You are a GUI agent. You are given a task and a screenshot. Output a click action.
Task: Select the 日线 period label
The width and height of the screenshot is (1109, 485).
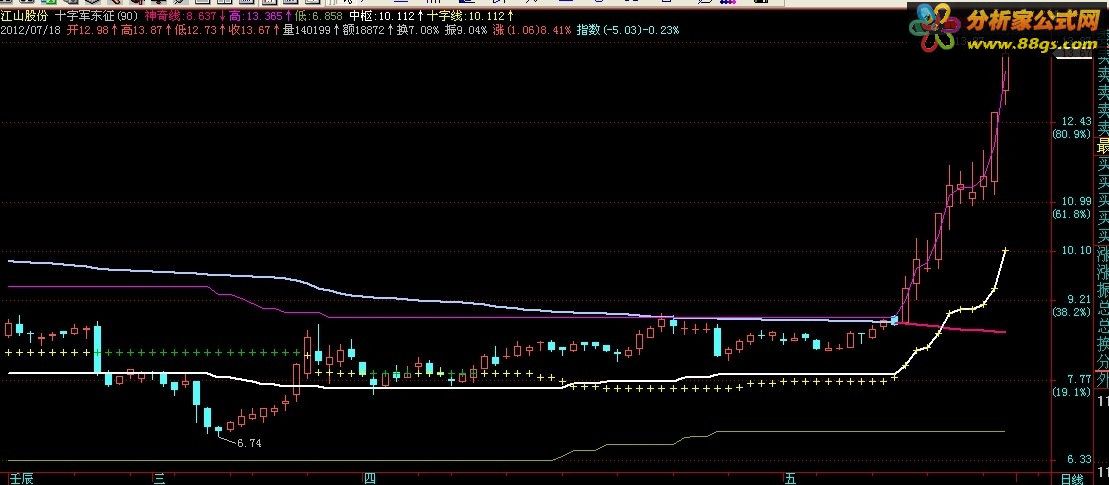pyautogui.click(x=1072, y=479)
